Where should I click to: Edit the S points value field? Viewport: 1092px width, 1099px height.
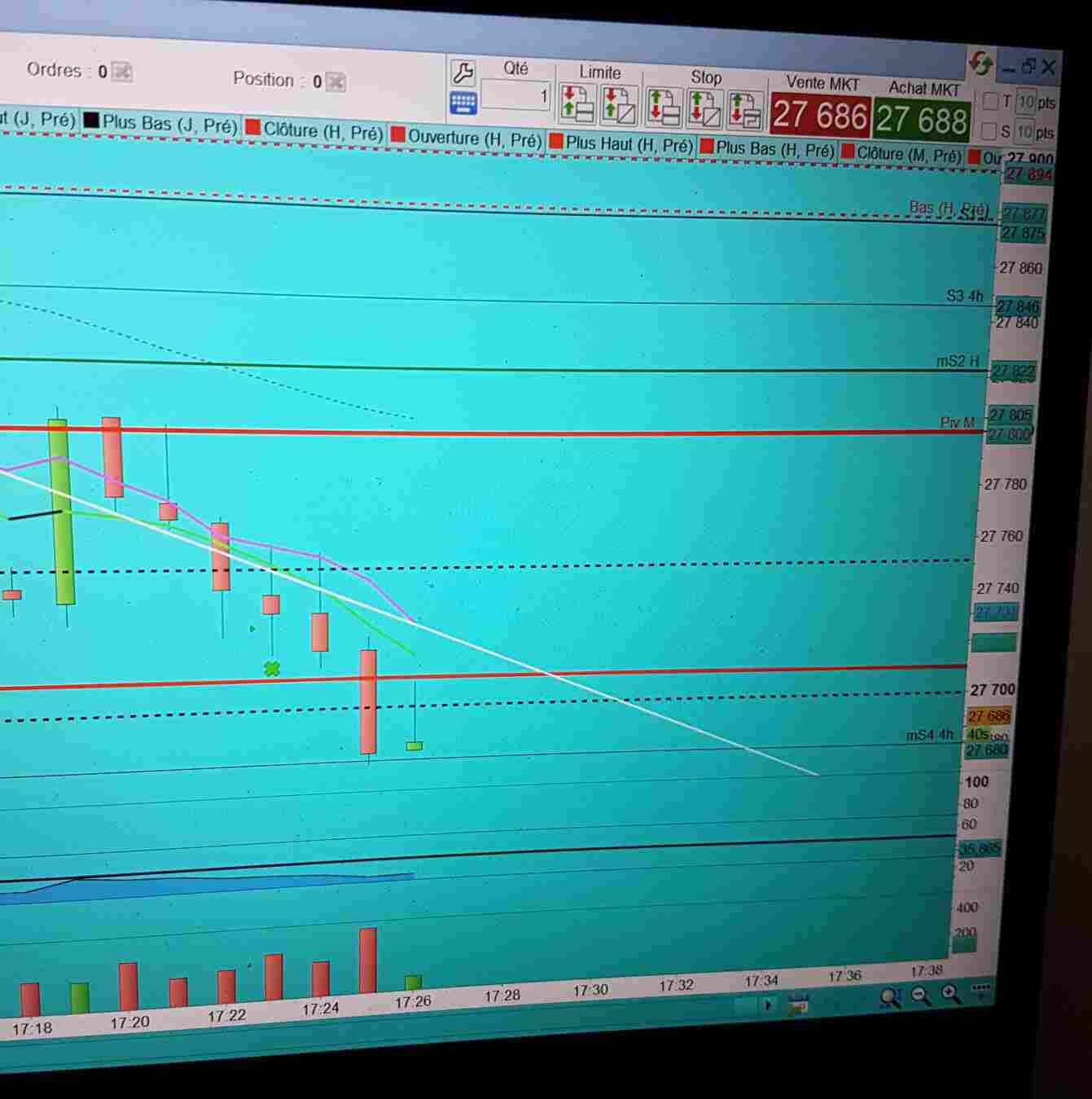pos(1024,131)
